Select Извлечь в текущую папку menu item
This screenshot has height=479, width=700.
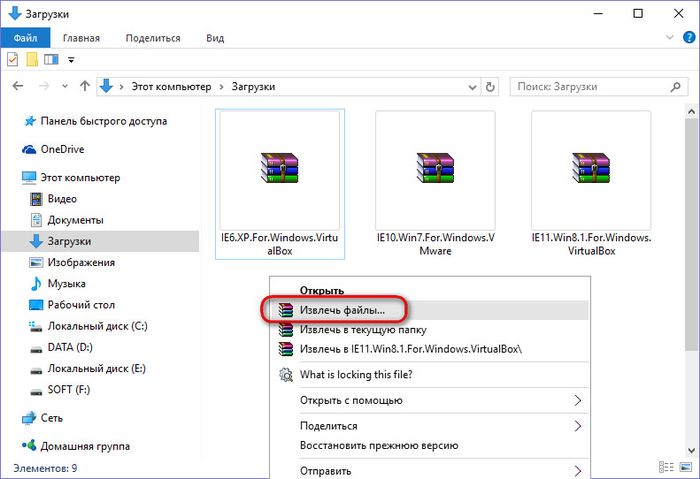[x=363, y=329]
